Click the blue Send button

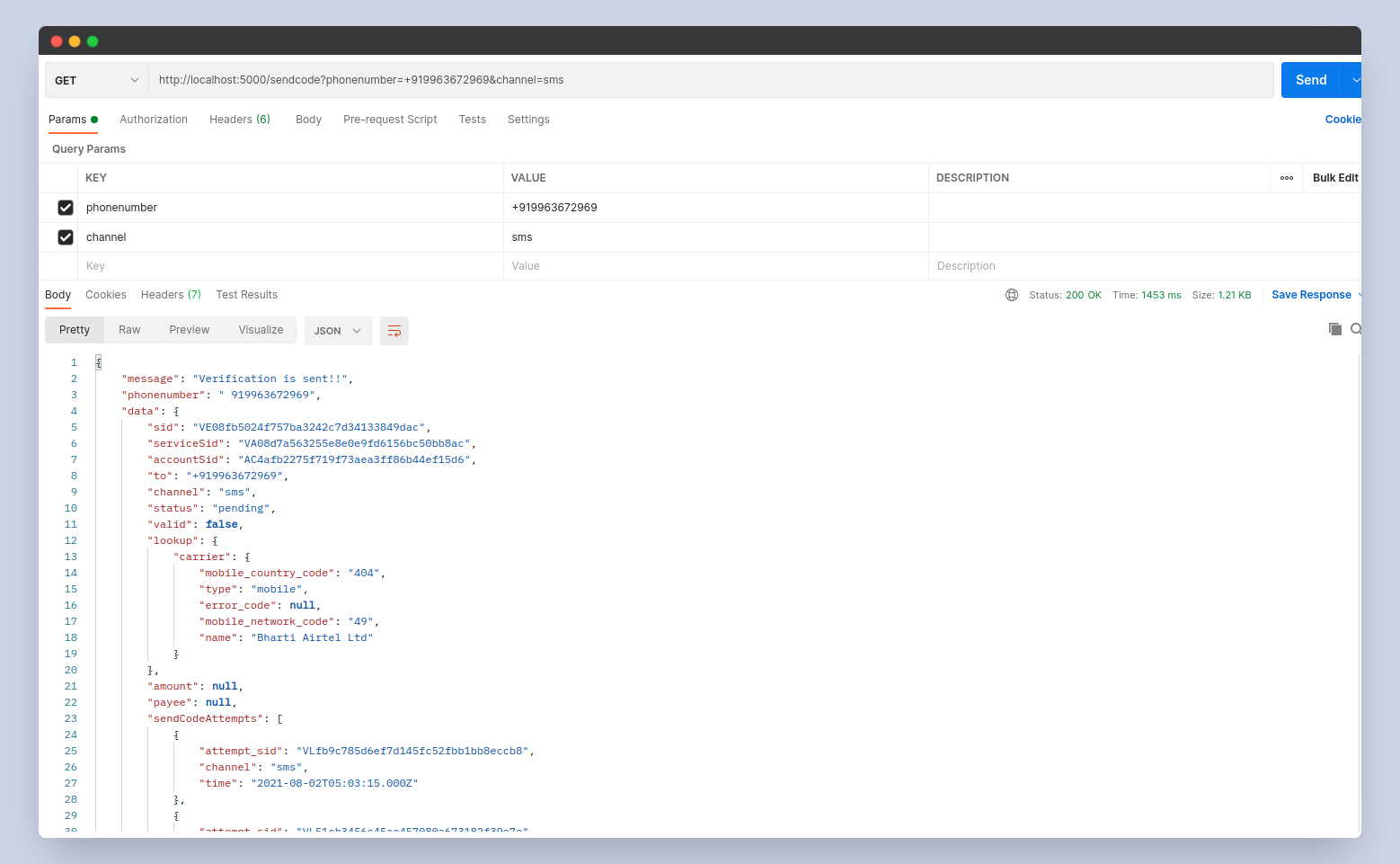(1311, 80)
